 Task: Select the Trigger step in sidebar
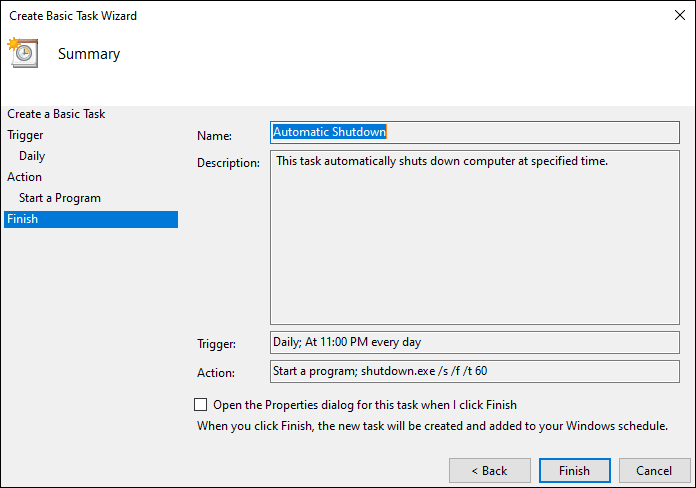[25, 135]
